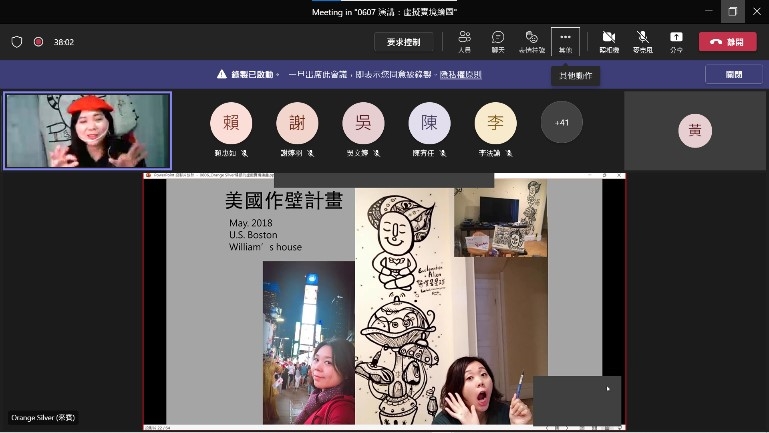Click the shield security icon

17,42
